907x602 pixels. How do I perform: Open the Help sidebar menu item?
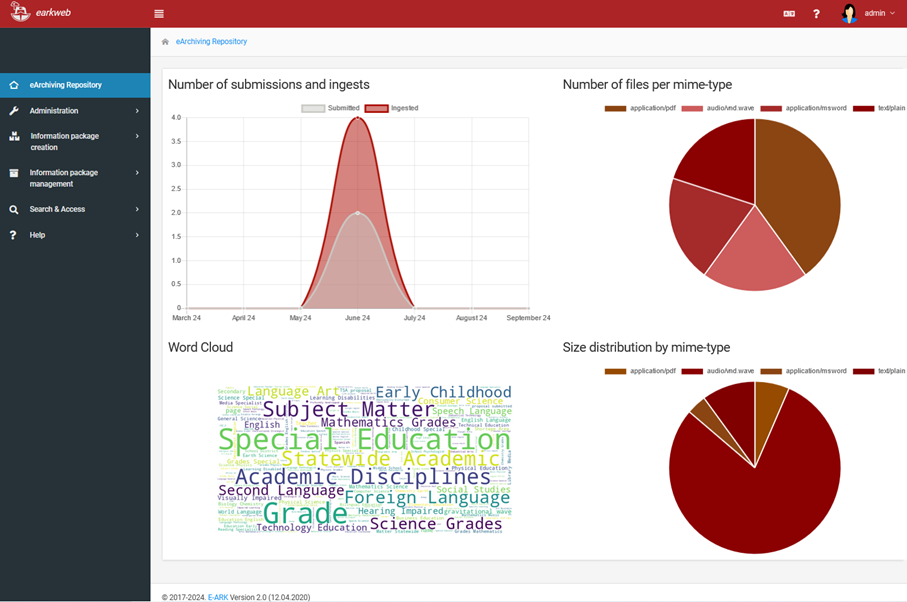click(75, 235)
